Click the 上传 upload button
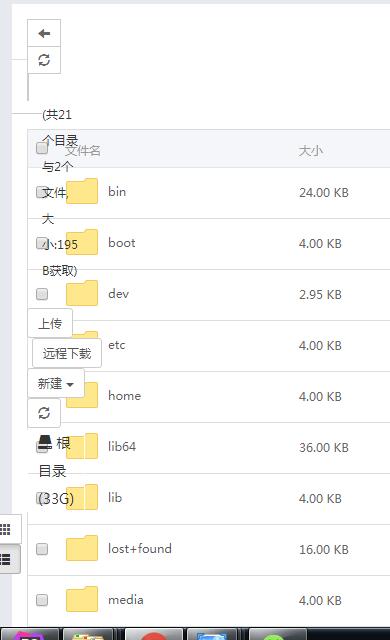 pyautogui.click(x=50, y=324)
